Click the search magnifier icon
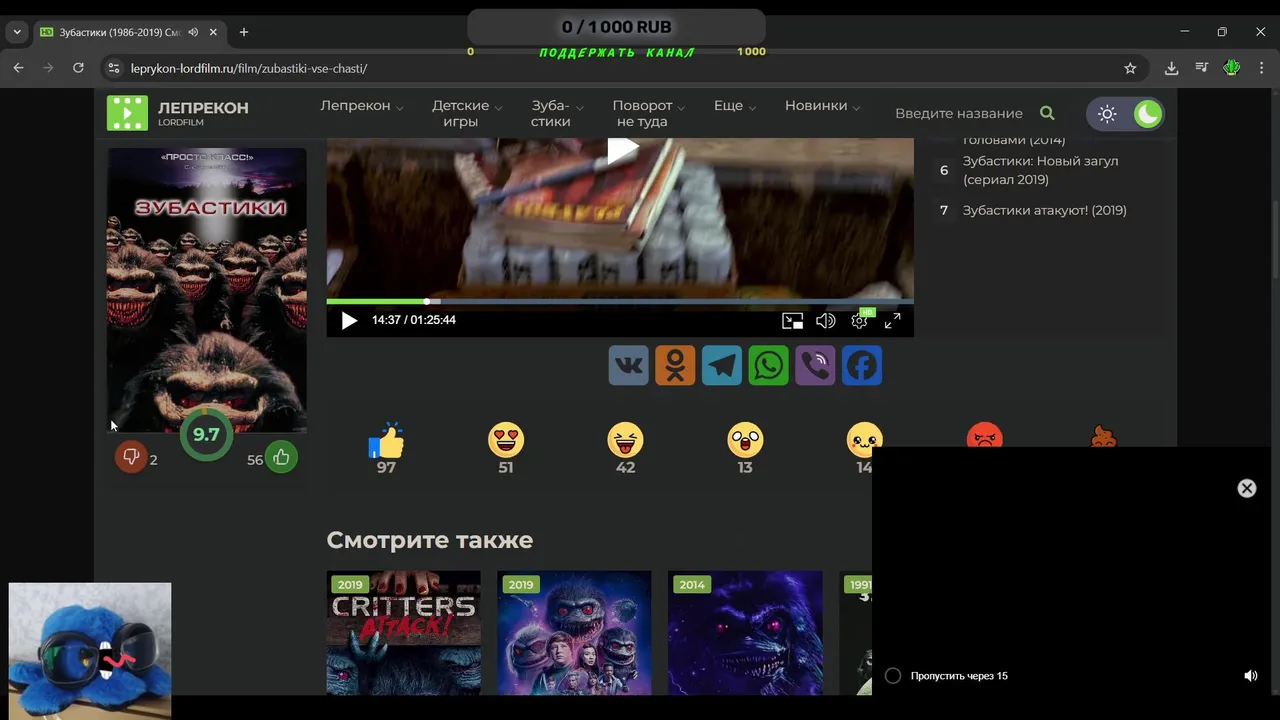The image size is (1280, 720). tap(1047, 113)
